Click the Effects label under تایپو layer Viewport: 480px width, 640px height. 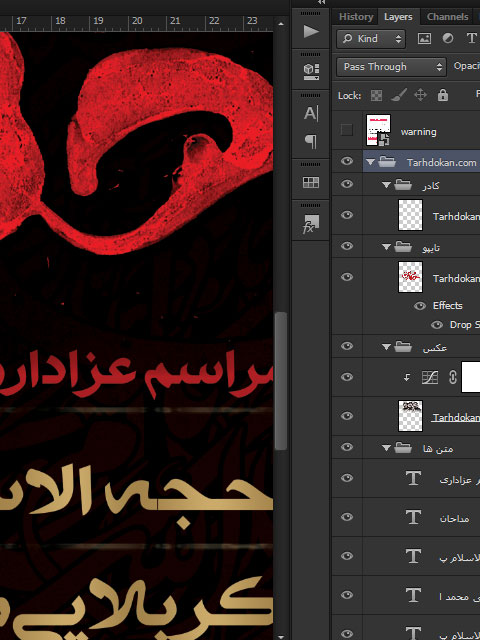pyautogui.click(x=447, y=306)
